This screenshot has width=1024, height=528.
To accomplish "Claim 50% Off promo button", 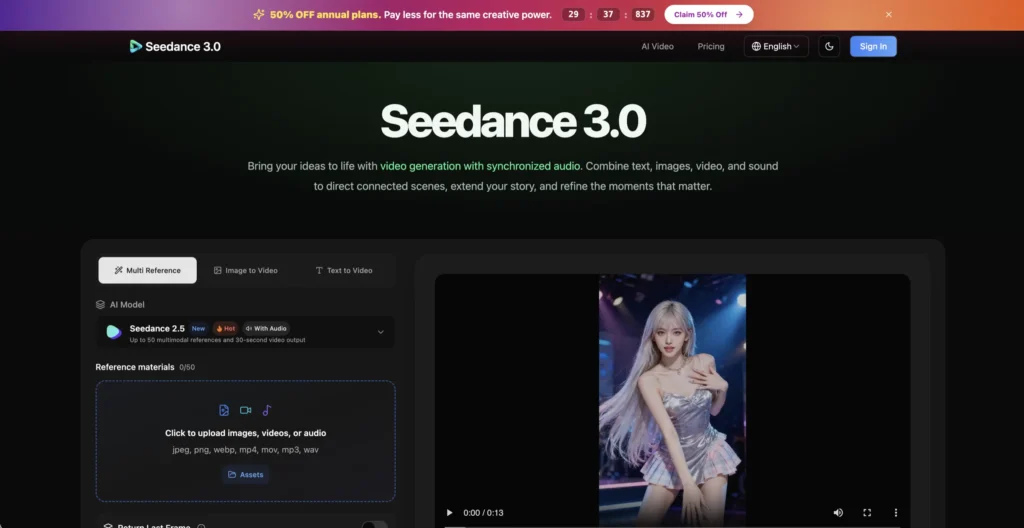I will pos(709,14).
